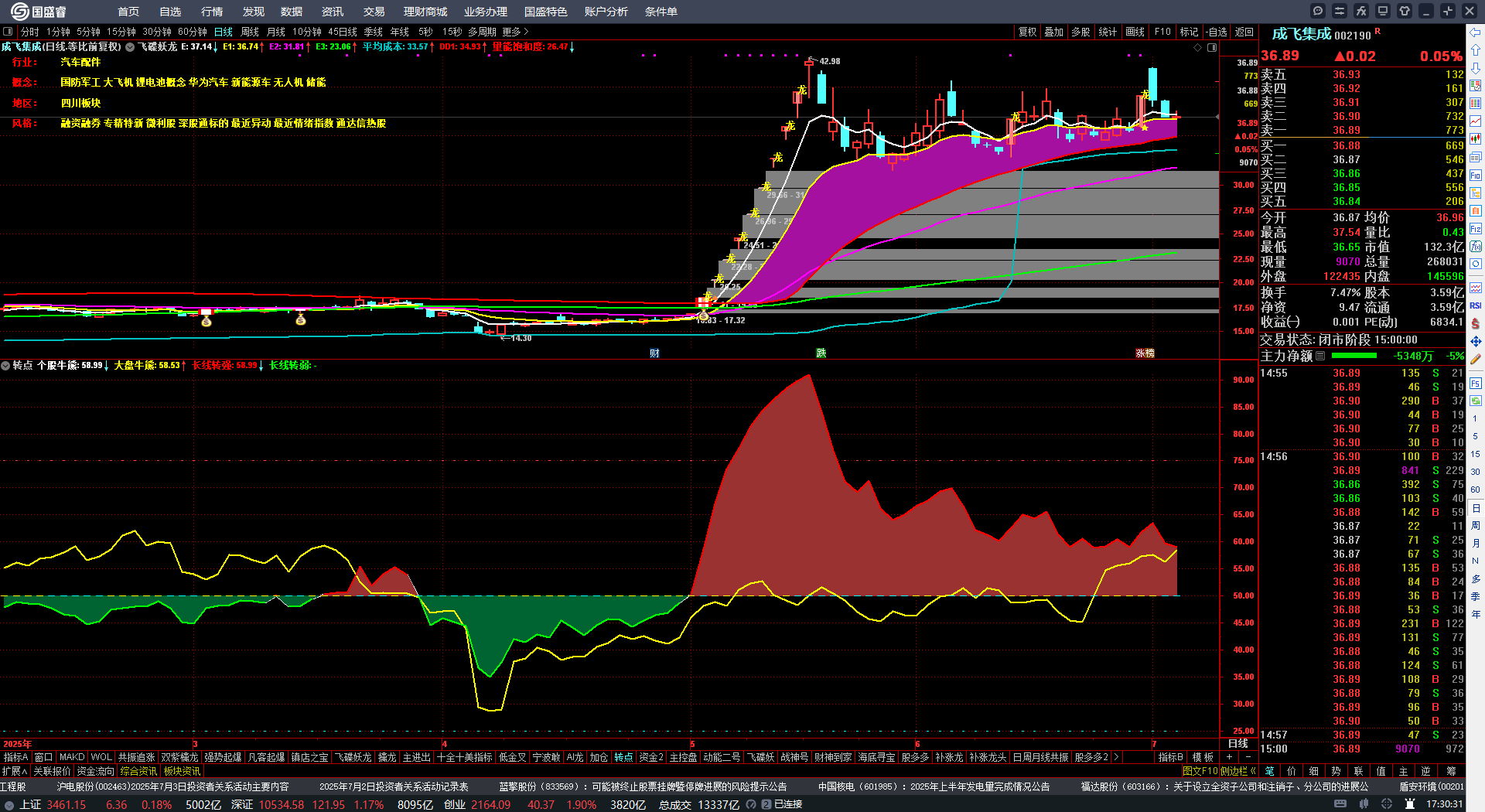Click the up arrow in right sidebar

(1476, 49)
